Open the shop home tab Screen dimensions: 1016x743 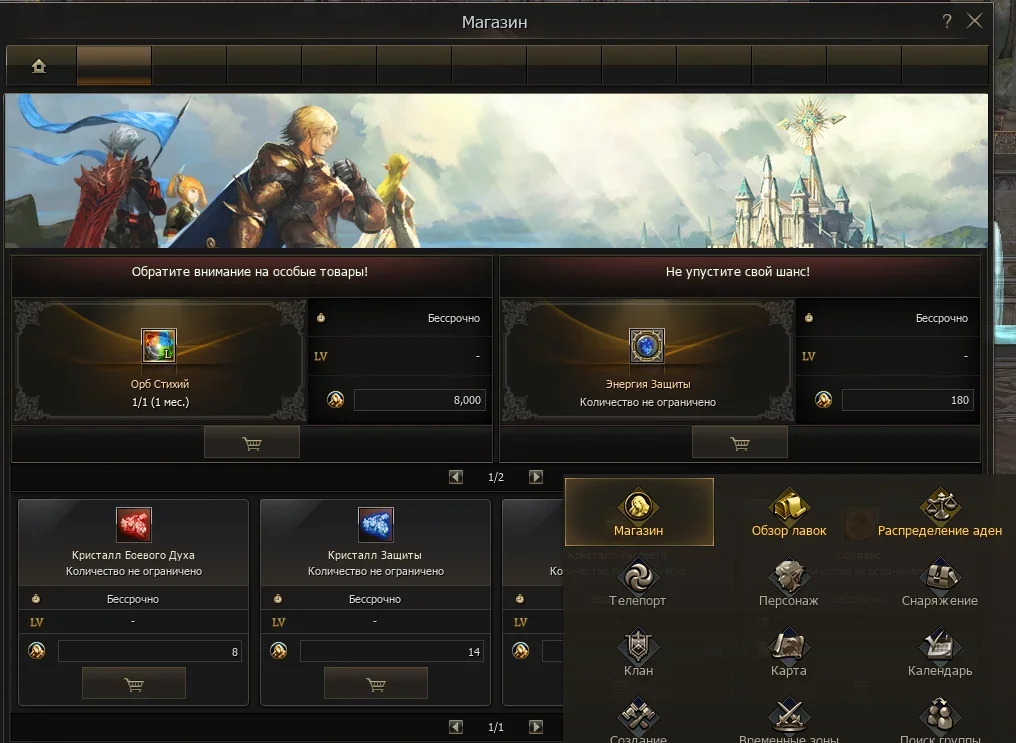39,65
